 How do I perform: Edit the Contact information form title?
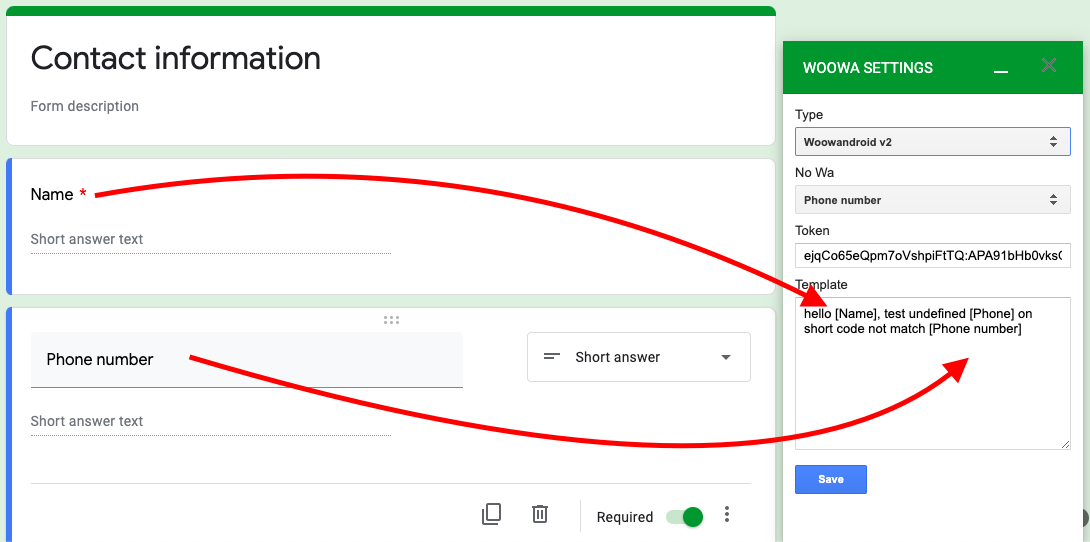176,58
